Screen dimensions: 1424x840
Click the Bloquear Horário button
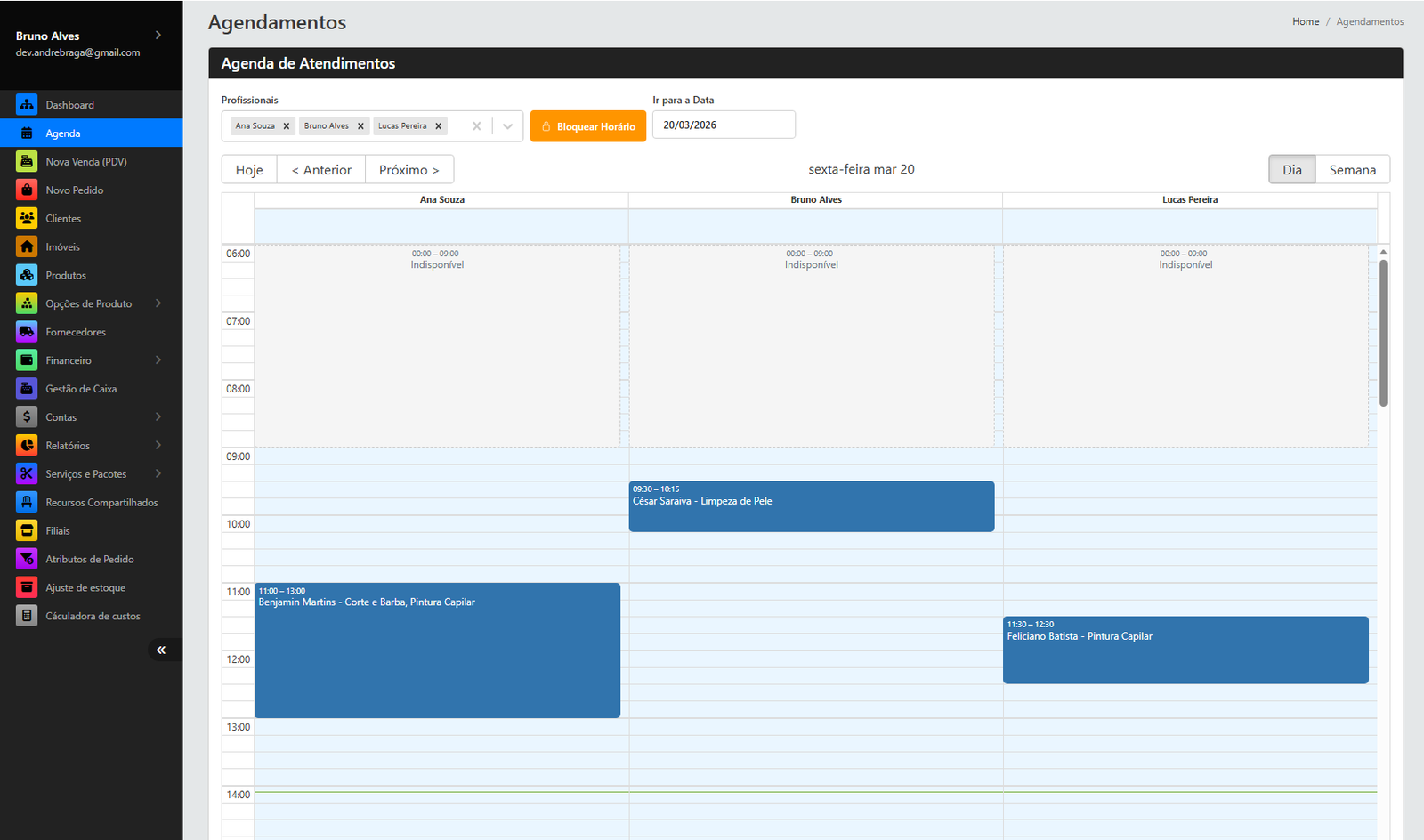(x=588, y=126)
